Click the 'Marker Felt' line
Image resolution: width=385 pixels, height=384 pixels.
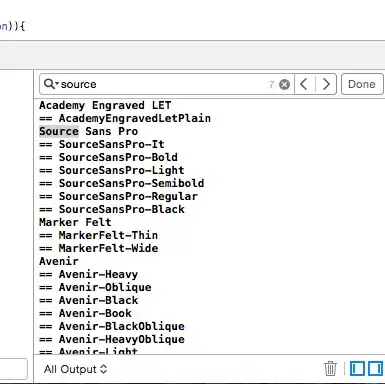75,222
